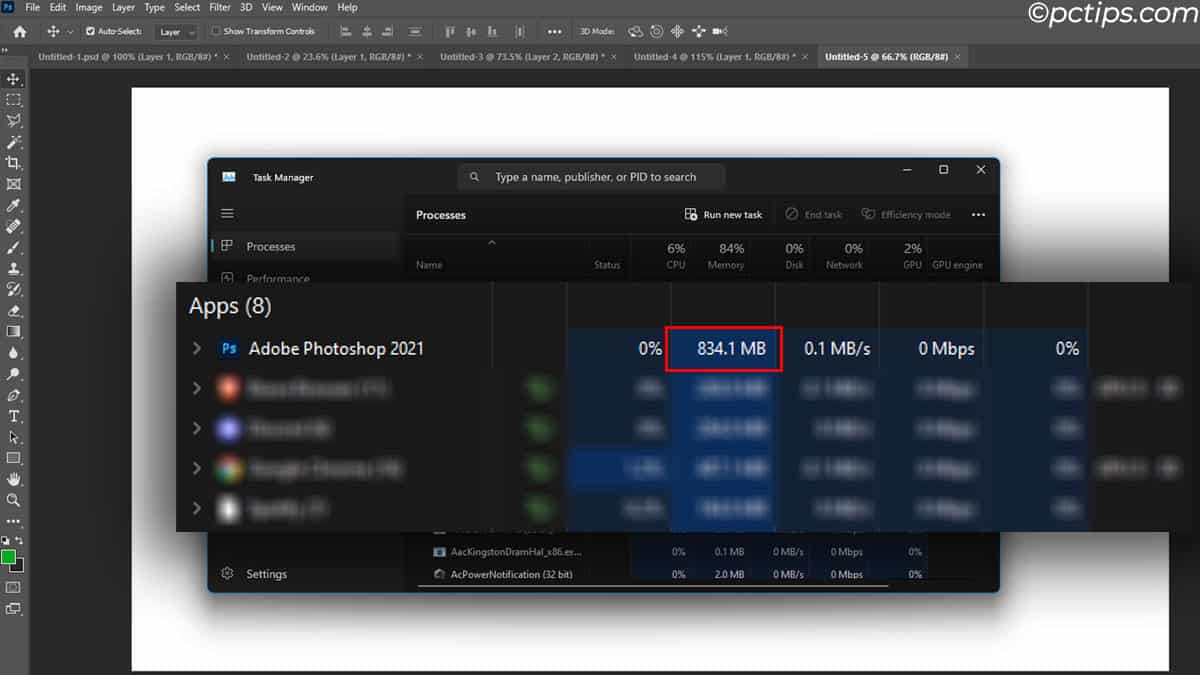Viewport: 1200px width, 675px height.
Task: Select the Move tool
Action: click(14, 78)
